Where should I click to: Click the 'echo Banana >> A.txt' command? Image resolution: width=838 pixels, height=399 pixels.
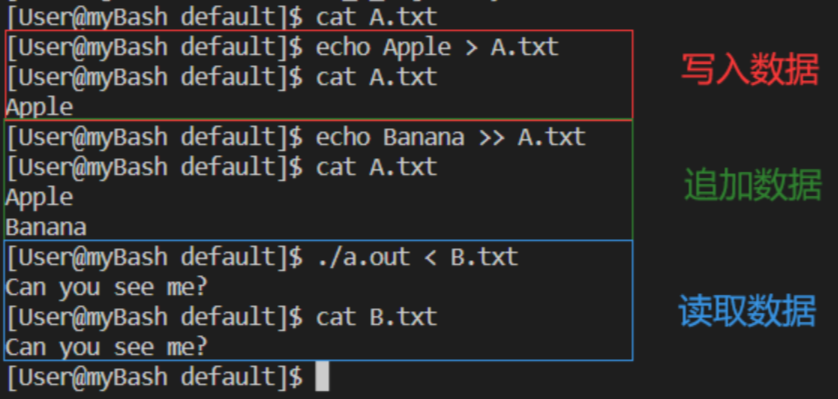(451, 137)
